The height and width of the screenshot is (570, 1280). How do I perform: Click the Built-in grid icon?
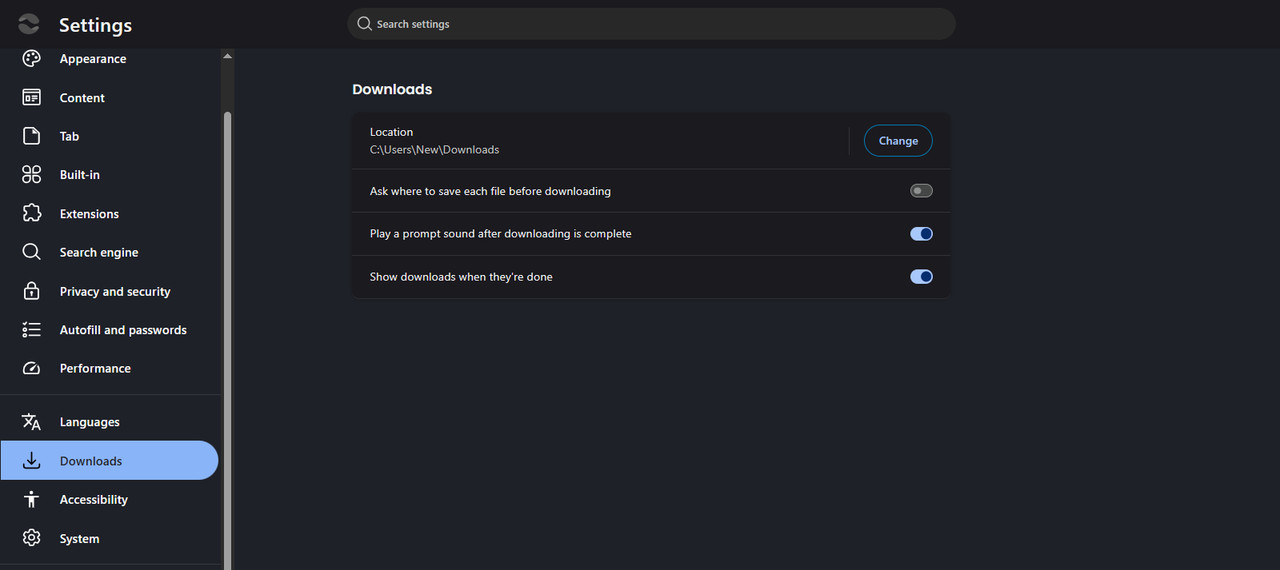[x=31, y=175]
